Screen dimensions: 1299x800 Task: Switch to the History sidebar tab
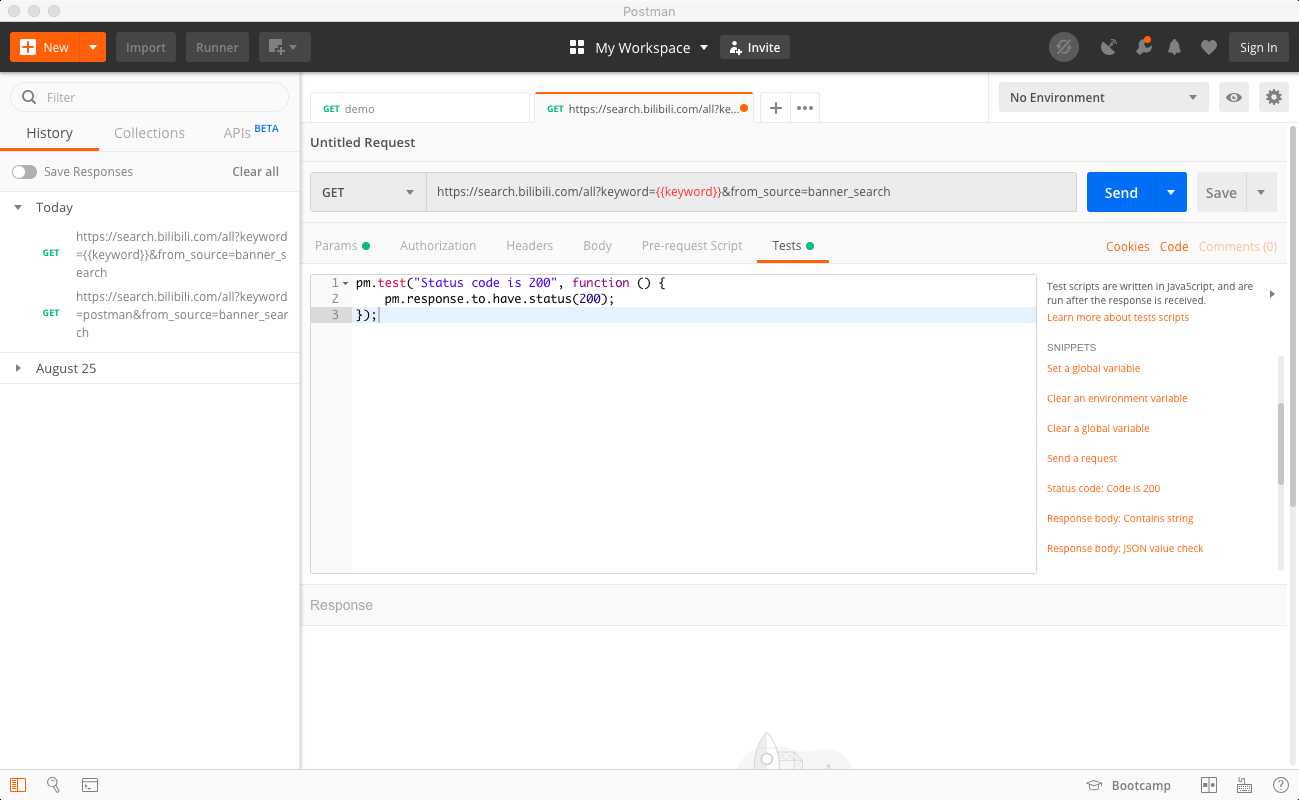[x=50, y=133]
